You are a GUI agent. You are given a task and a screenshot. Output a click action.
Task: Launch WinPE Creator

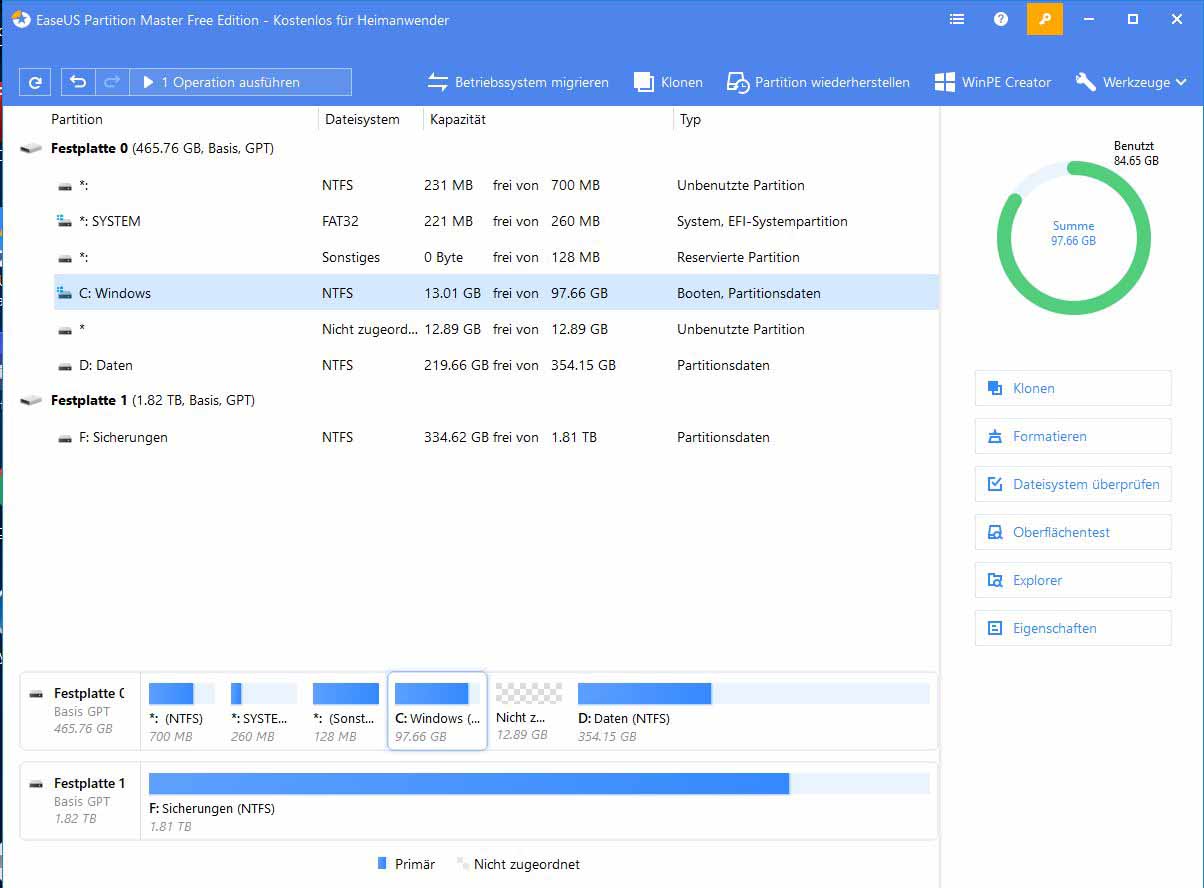(992, 82)
